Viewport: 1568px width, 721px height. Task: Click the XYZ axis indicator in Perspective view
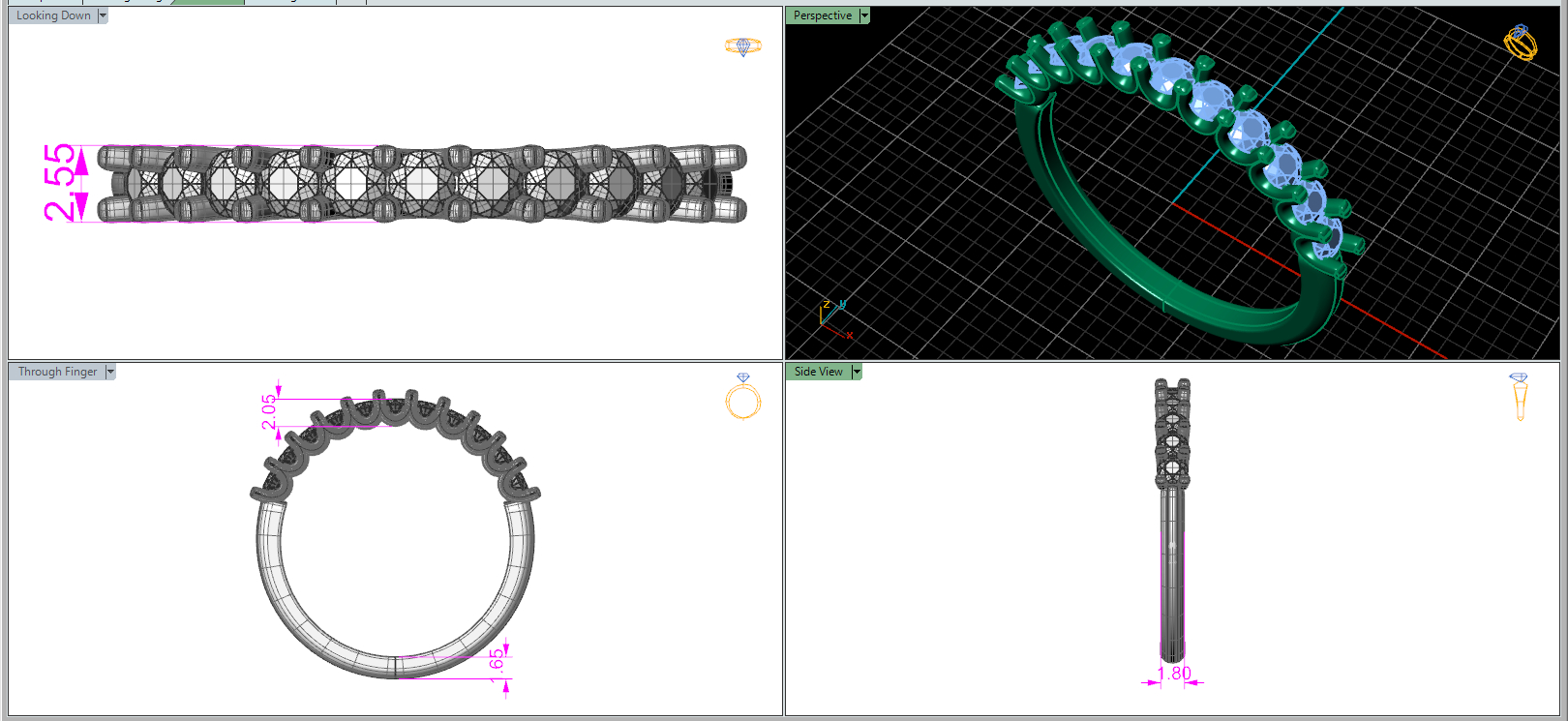[834, 318]
